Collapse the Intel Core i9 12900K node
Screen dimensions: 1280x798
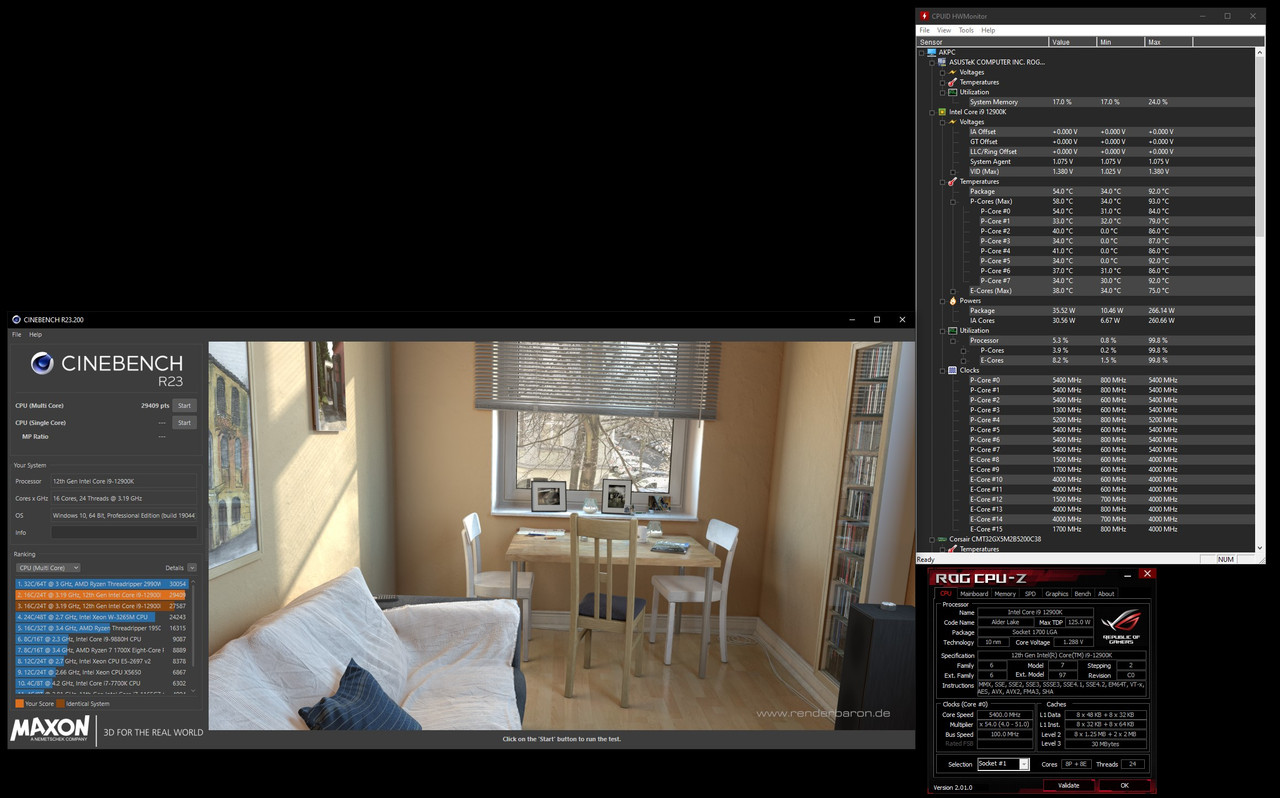[932, 112]
